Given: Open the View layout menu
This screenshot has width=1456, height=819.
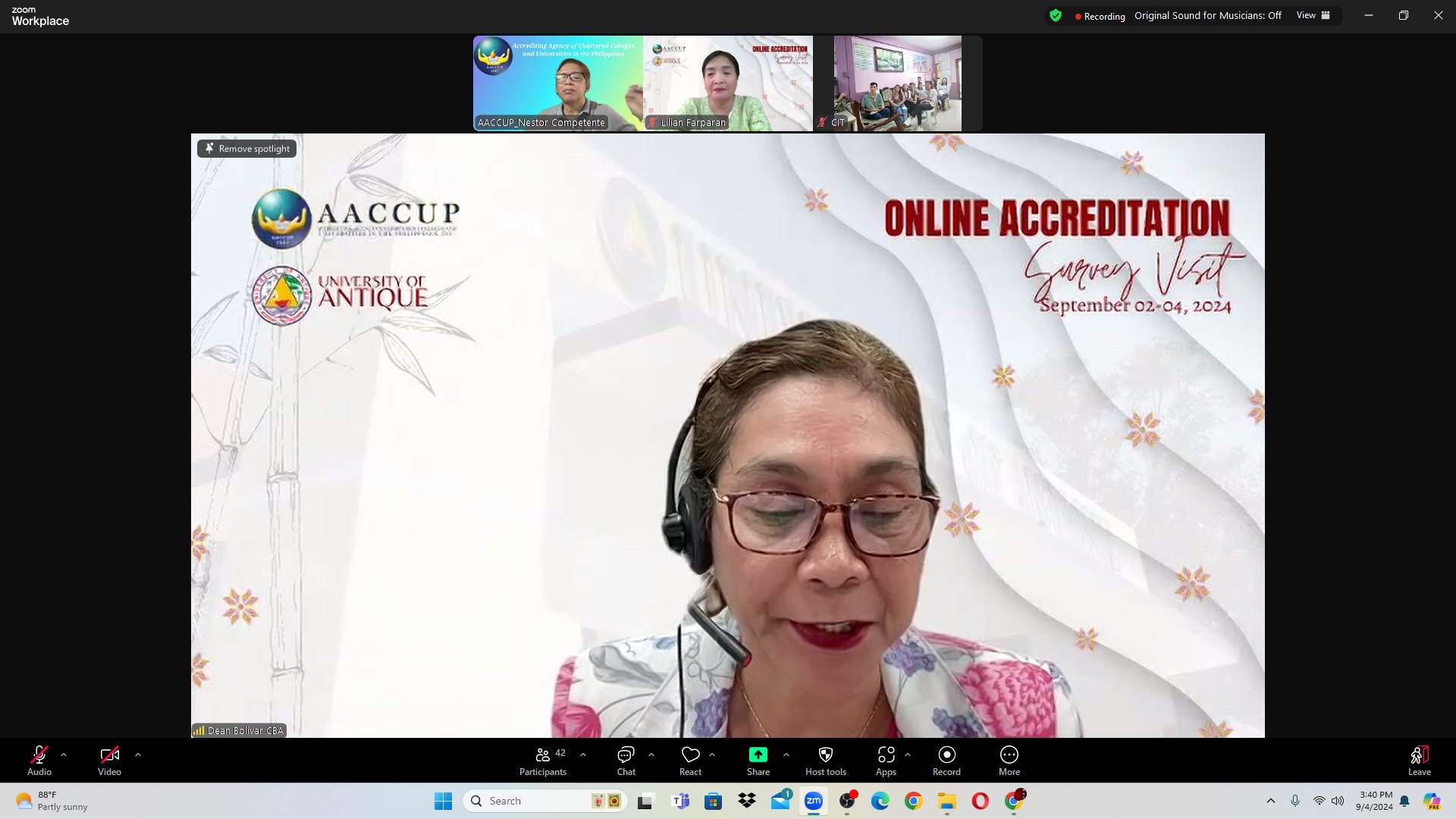Looking at the screenshot, I should coord(1313,15).
